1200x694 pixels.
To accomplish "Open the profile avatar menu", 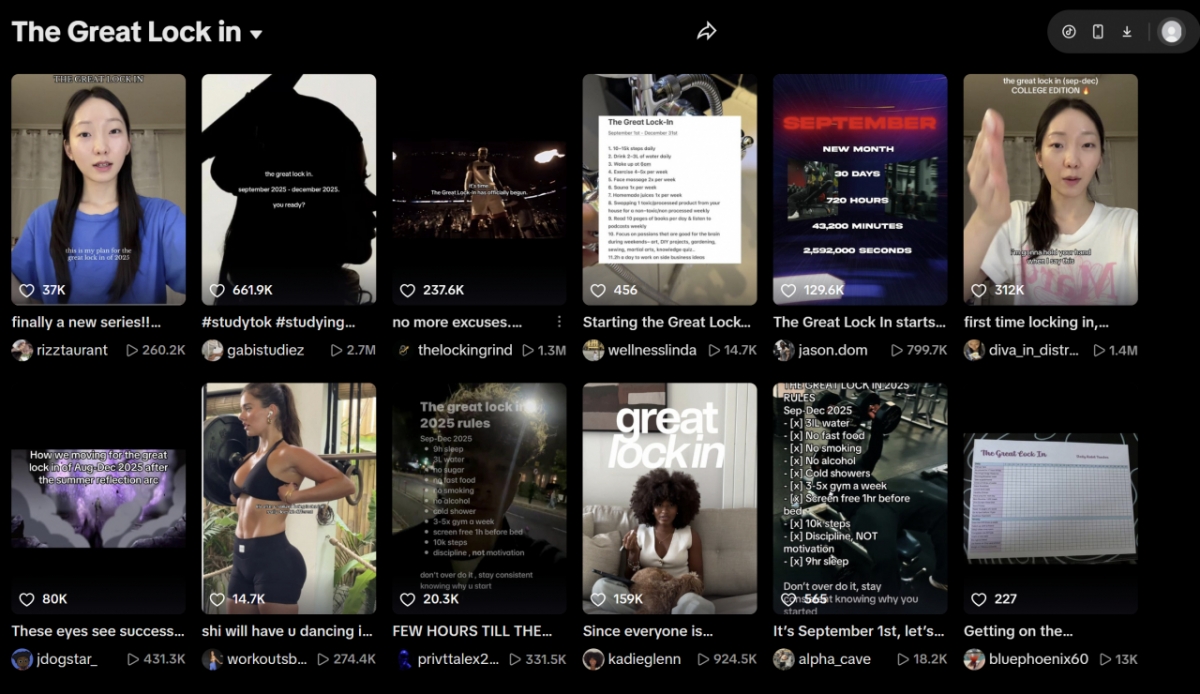I will (1170, 32).
